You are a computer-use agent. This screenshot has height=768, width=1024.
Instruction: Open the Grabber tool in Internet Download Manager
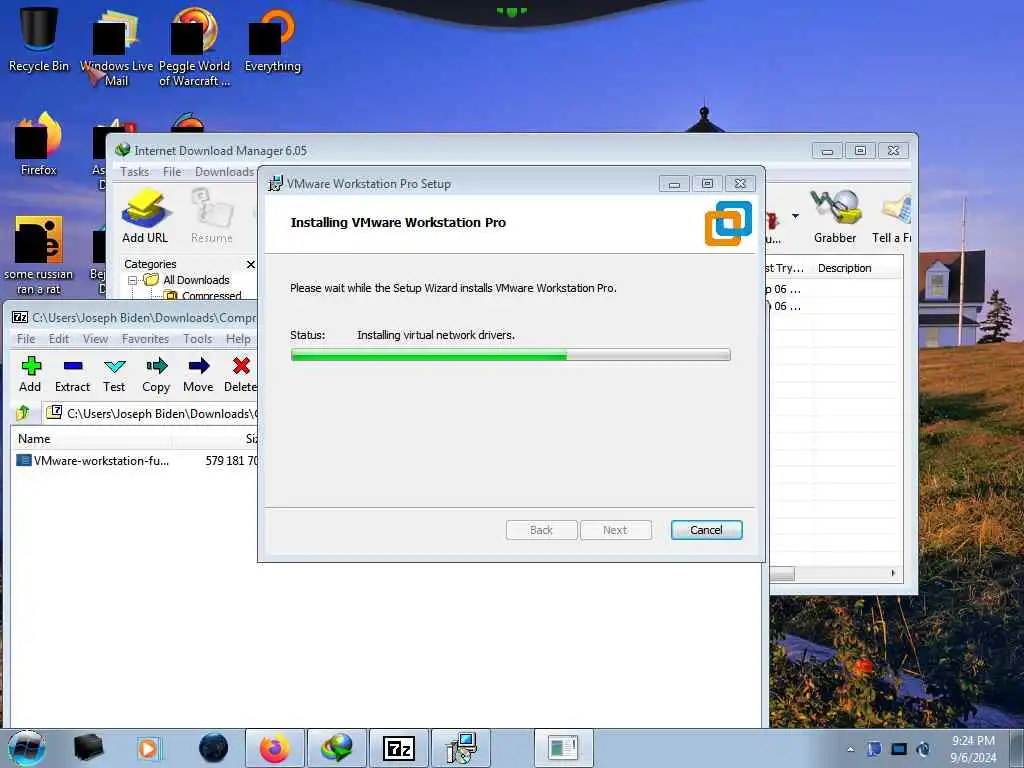835,216
